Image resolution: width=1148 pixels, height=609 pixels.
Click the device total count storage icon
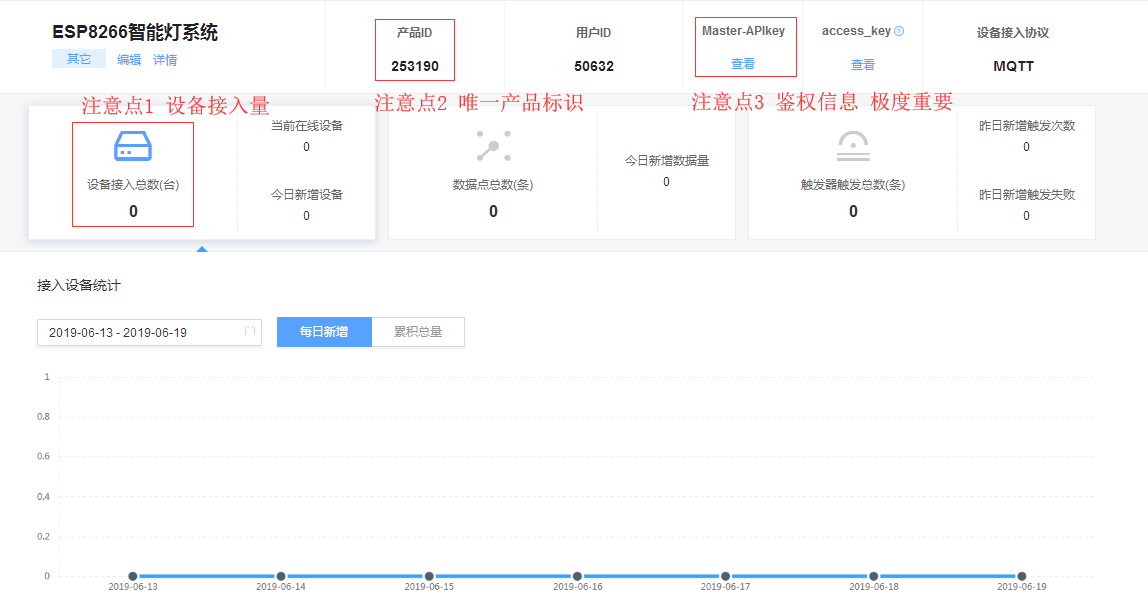click(133, 146)
